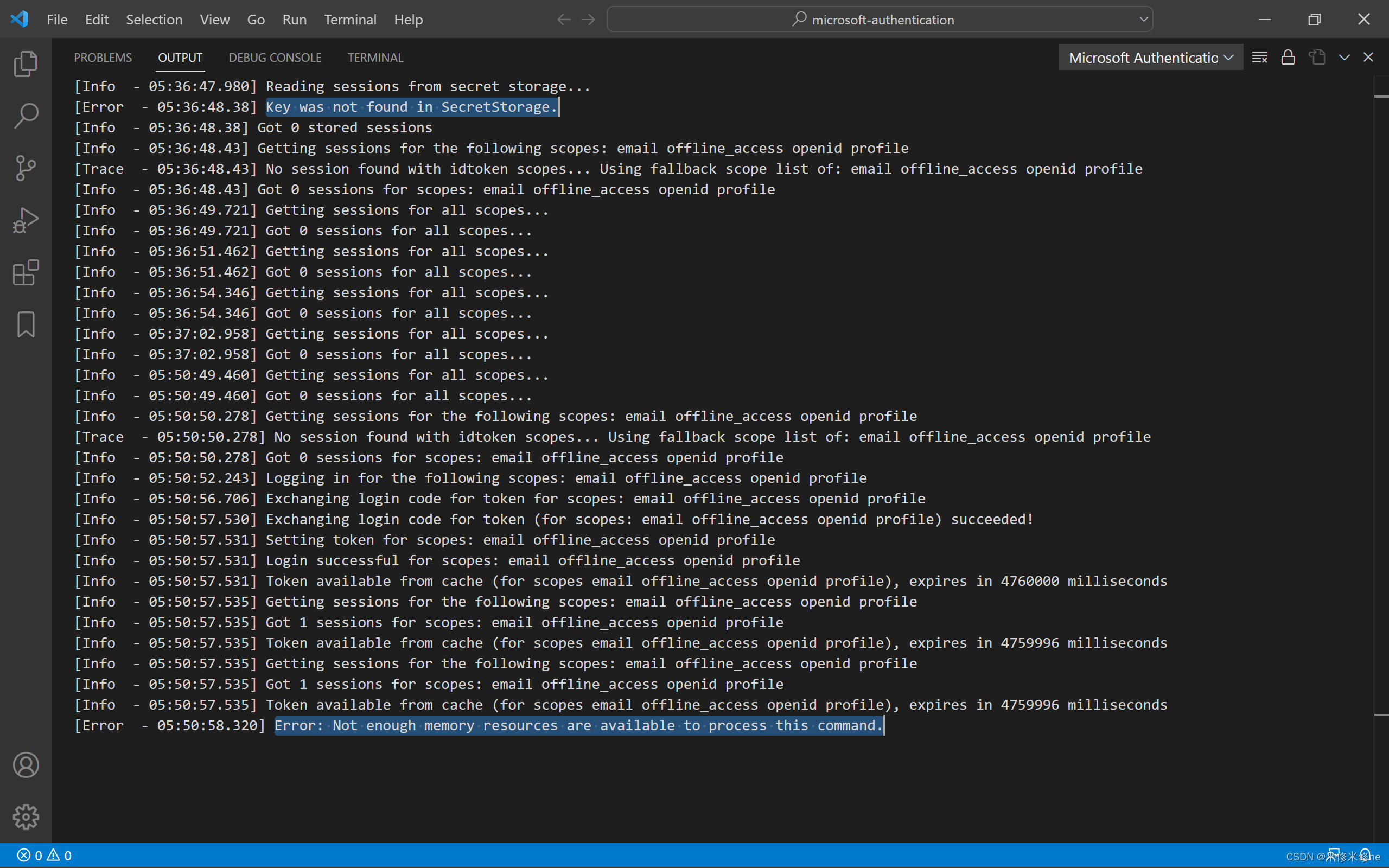Viewport: 1389px width, 868px height.
Task: Open the Run and Debug view
Action: pos(26,220)
